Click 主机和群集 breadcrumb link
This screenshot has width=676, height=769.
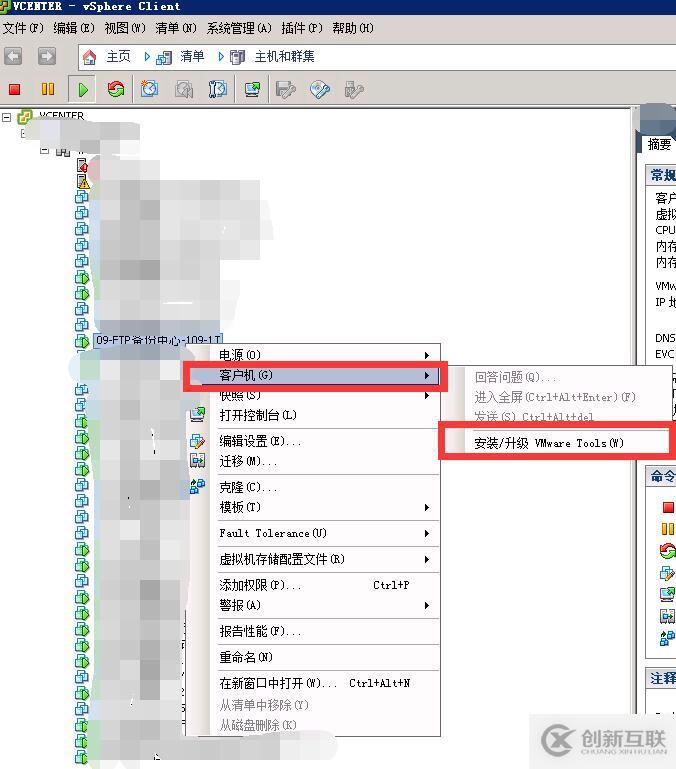point(285,56)
